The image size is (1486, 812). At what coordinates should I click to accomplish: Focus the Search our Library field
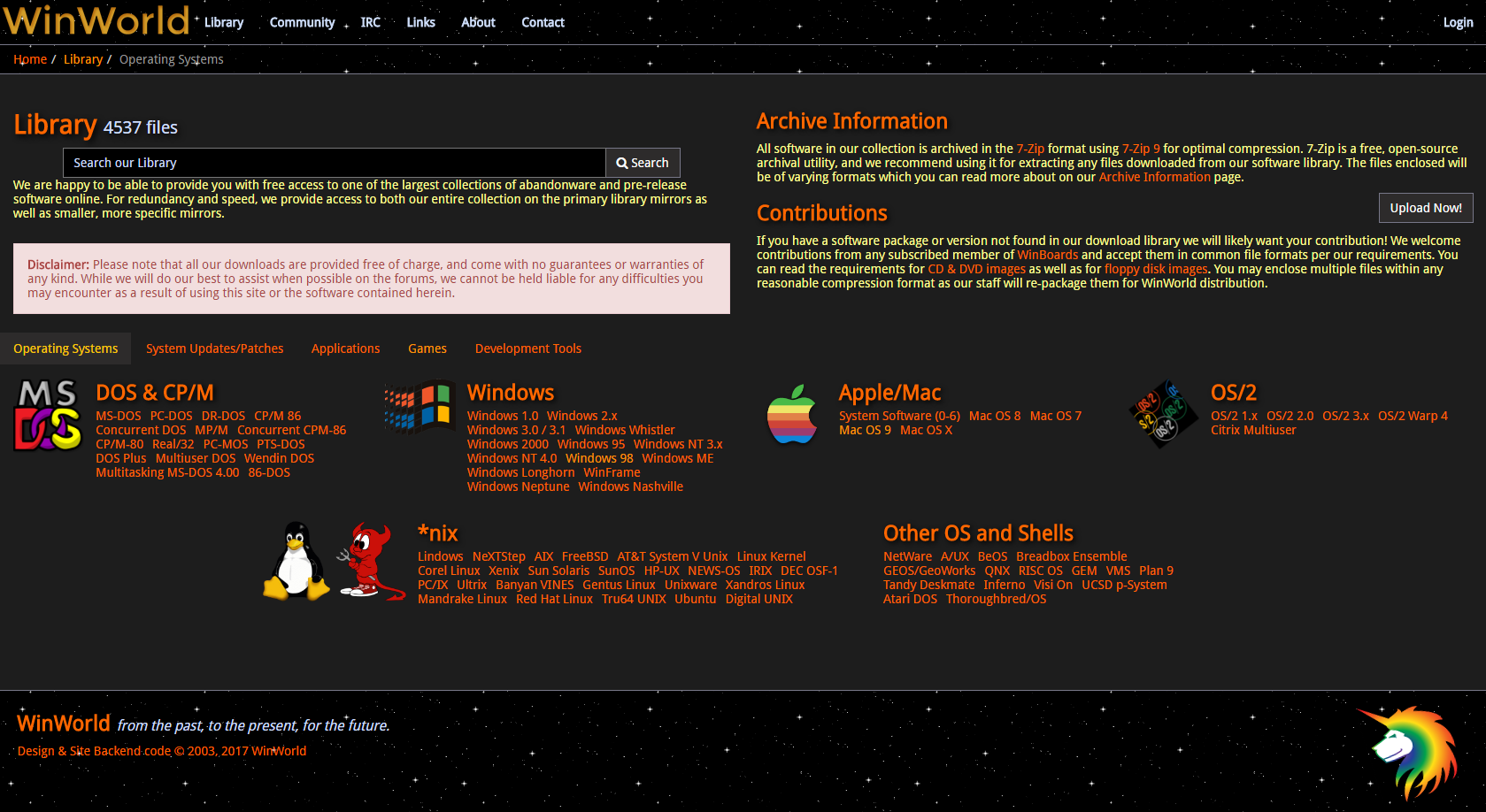pyautogui.click(x=334, y=163)
